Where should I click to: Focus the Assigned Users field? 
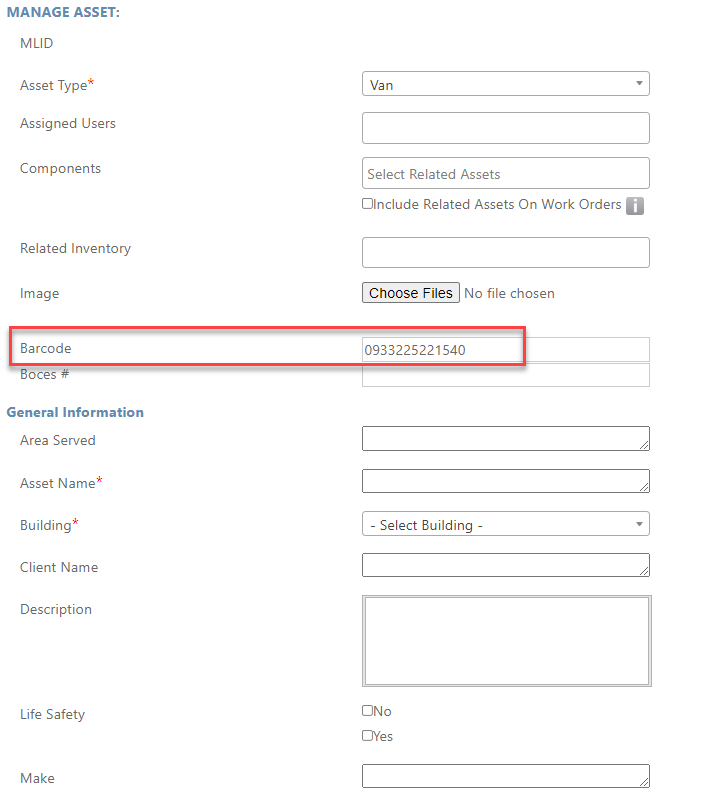506,128
